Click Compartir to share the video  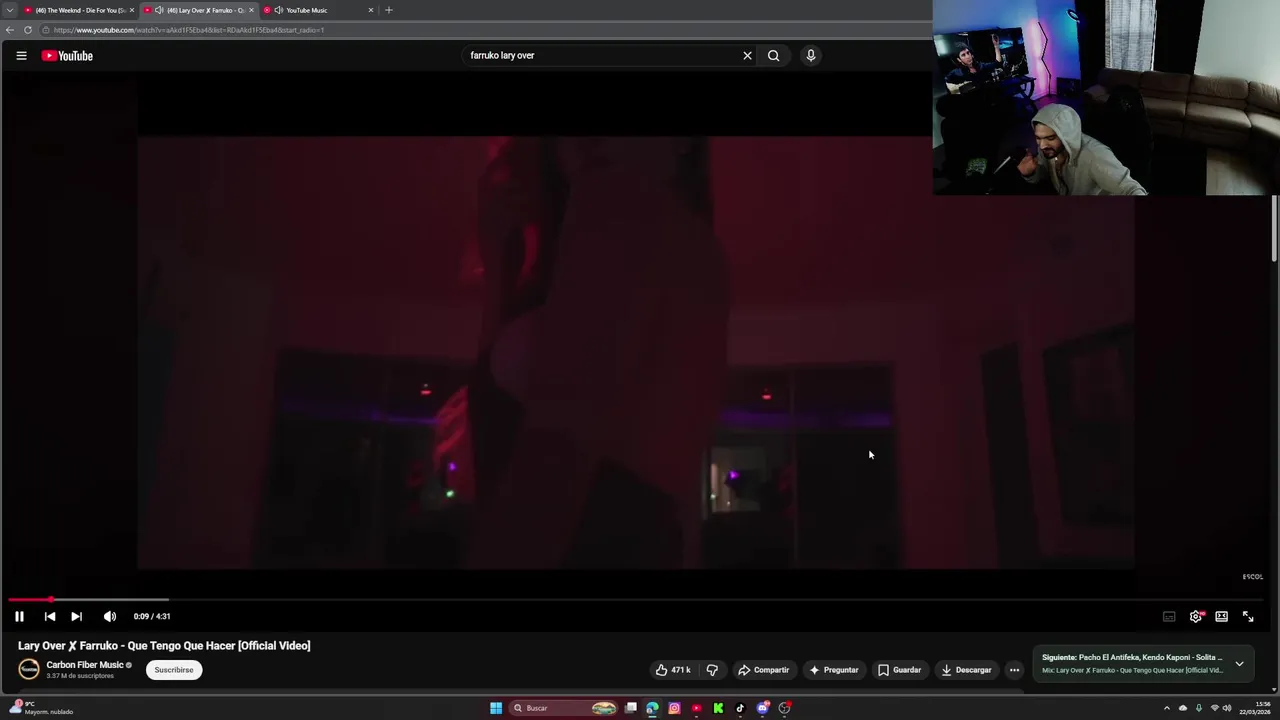click(763, 670)
